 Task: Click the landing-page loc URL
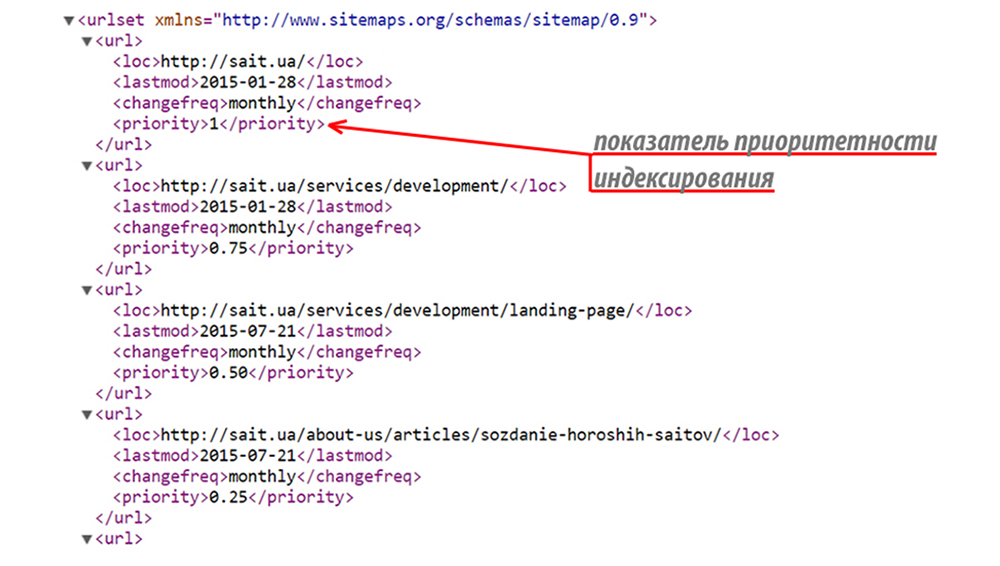pyautogui.click(x=398, y=311)
